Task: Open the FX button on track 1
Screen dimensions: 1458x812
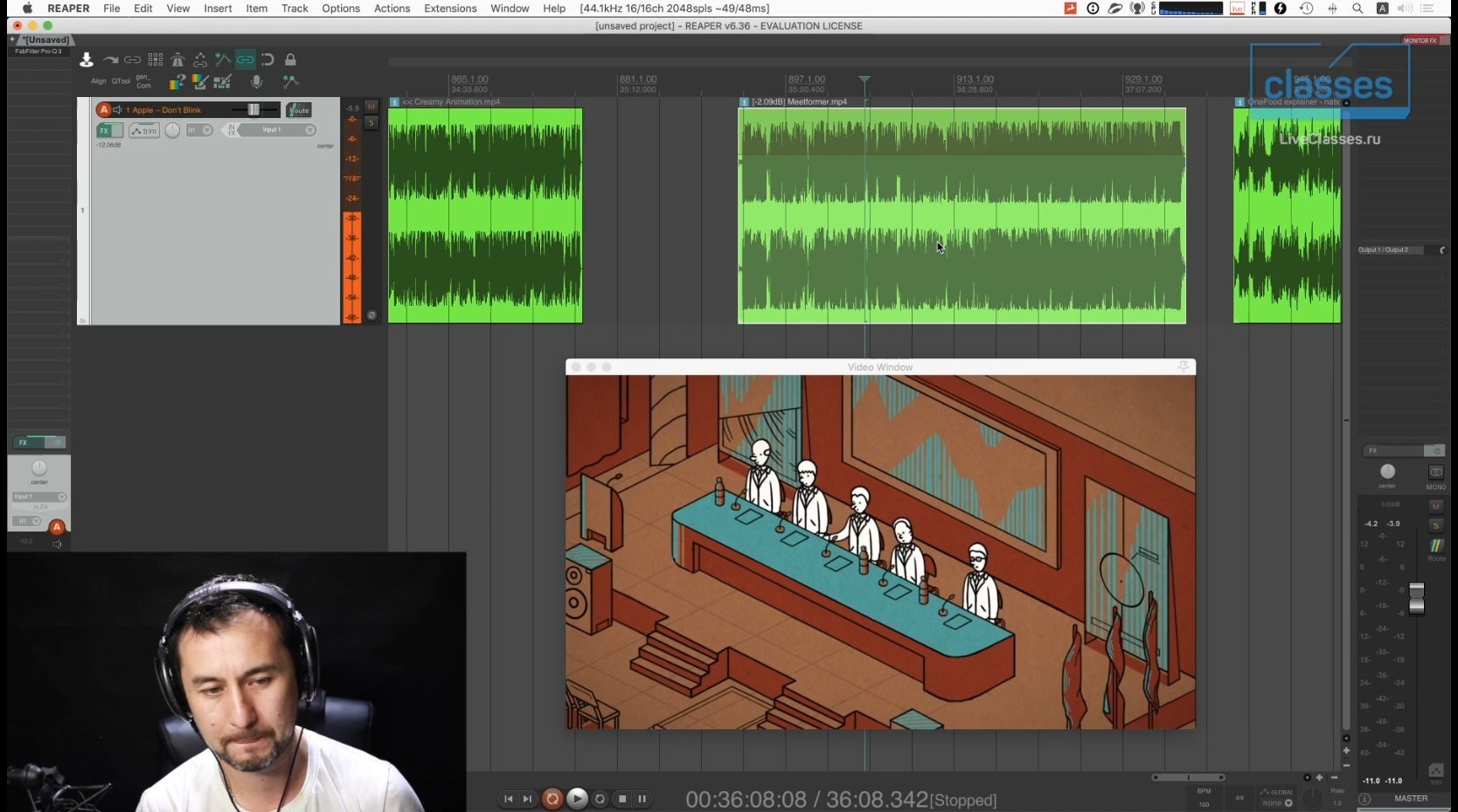Action: 105,130
